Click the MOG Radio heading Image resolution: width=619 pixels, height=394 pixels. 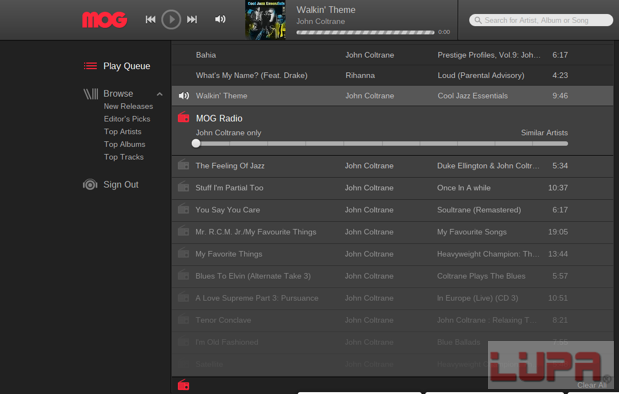pyautogui.click(x=219, y=118)
